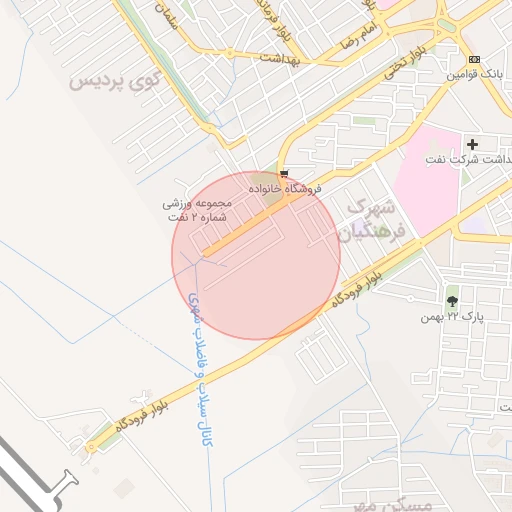Click the بلوار تختی street label
This screenshot has height=512, width=512.
pos(405,63)
